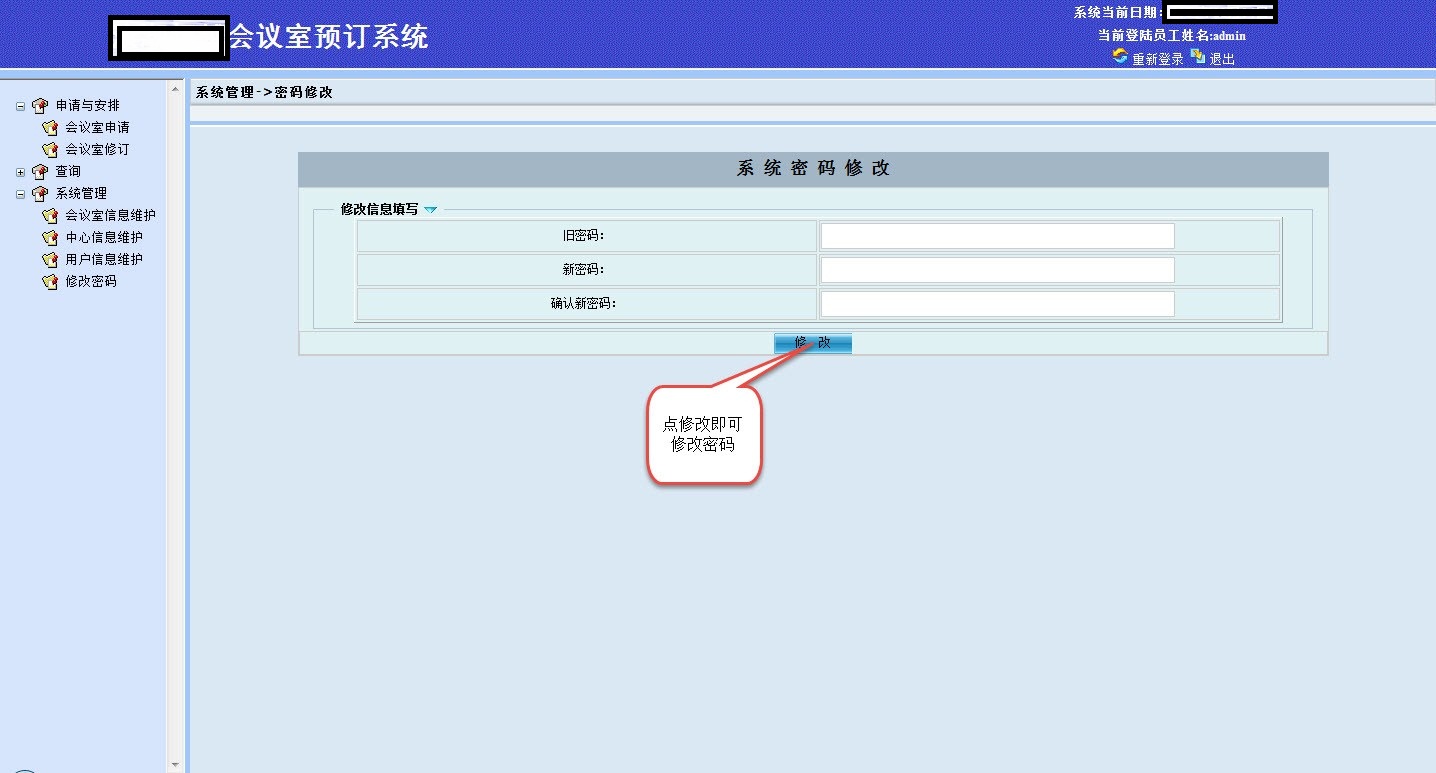1436x773 pixels.
Task: Click the 申请与安排 folder icon
Action: coord(40,105)
